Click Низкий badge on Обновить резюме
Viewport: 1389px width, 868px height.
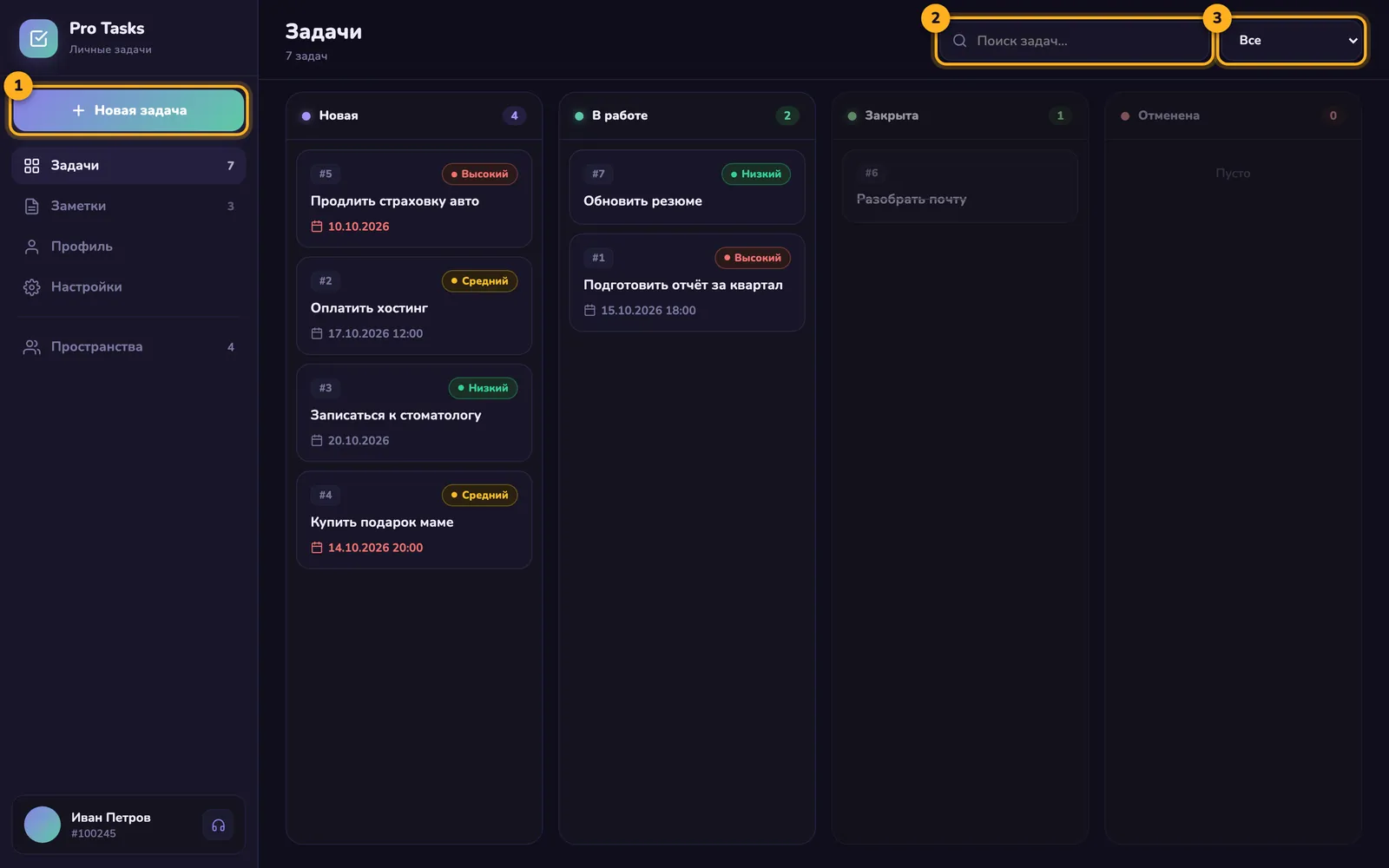(756, 174)
